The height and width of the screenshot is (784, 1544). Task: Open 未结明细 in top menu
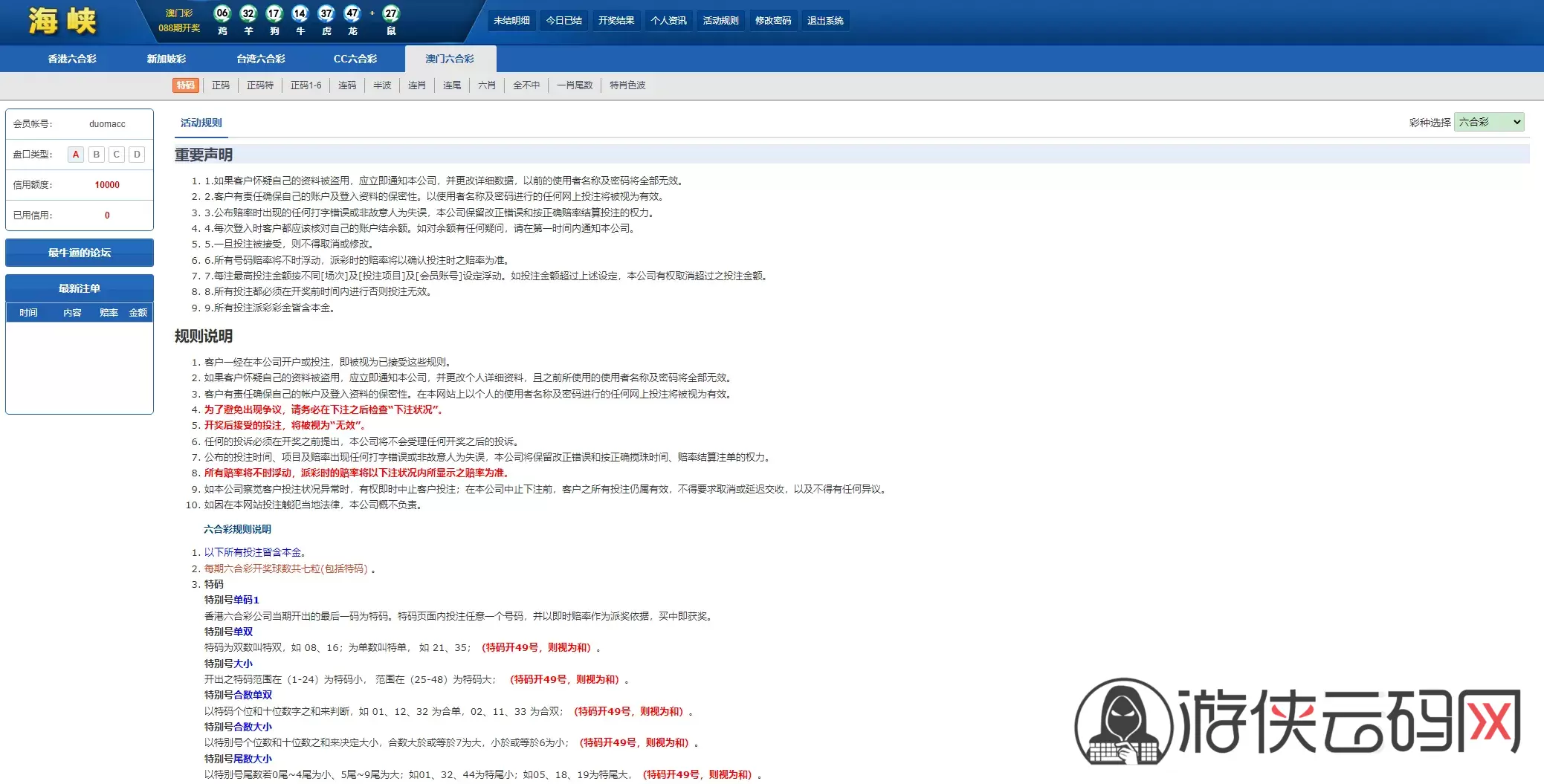pyautogui.click(x=511, y=21)
